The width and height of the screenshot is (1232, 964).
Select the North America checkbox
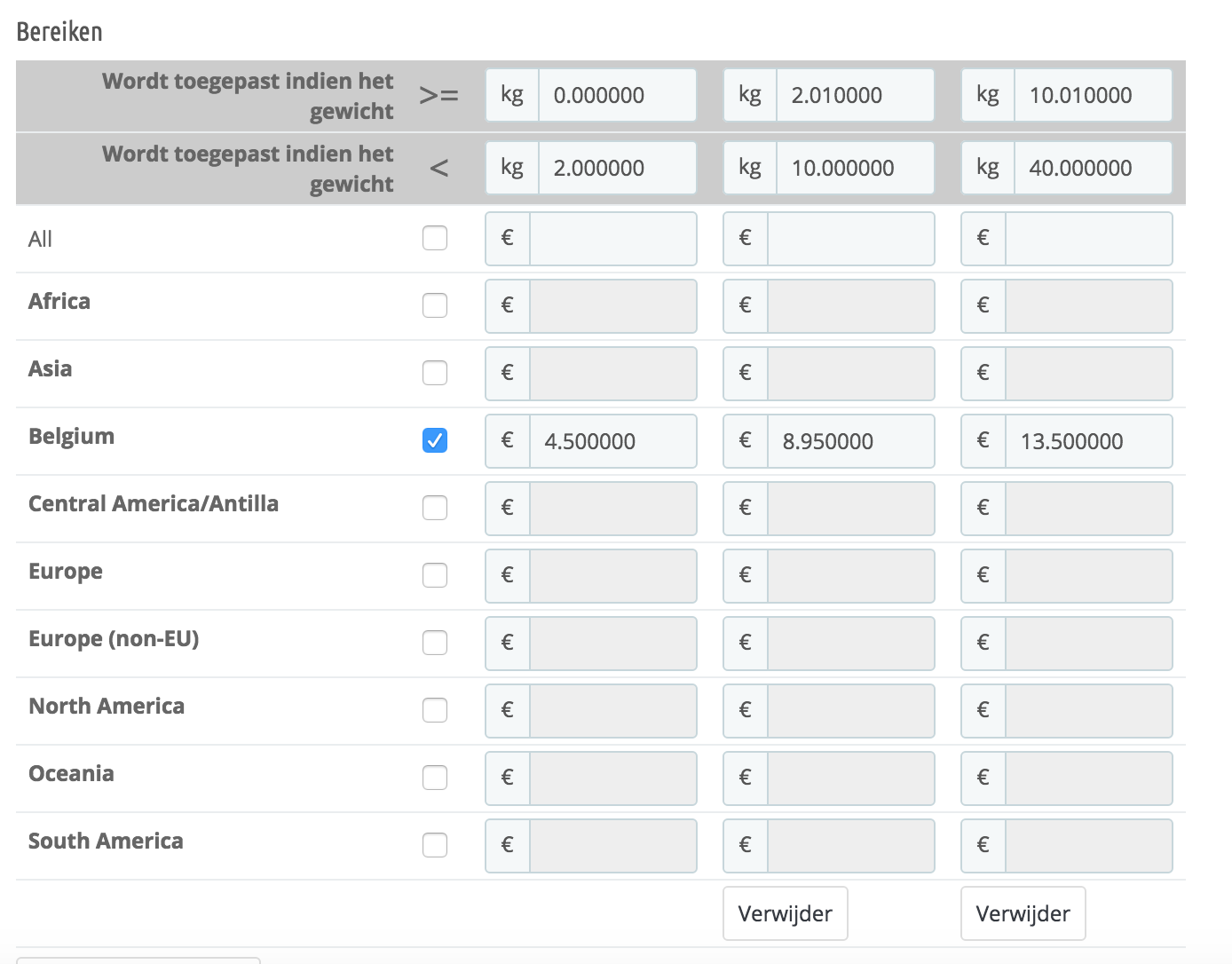(x=435, y=710)
